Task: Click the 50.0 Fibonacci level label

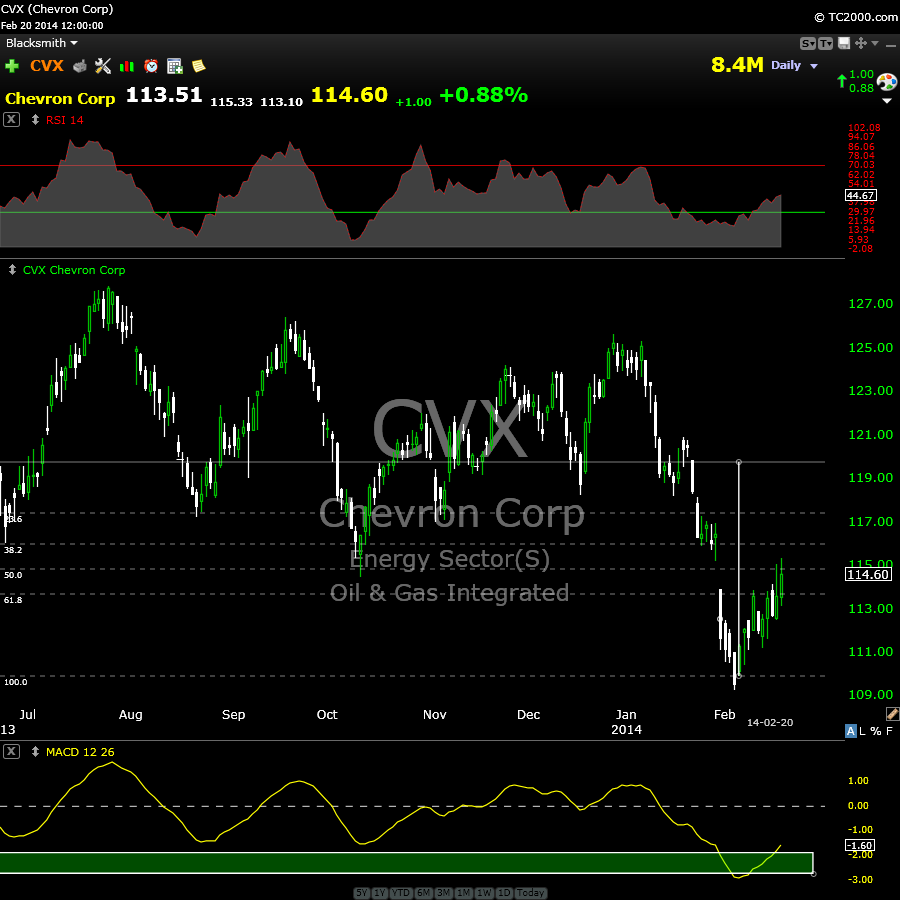Action: [13, 575]
